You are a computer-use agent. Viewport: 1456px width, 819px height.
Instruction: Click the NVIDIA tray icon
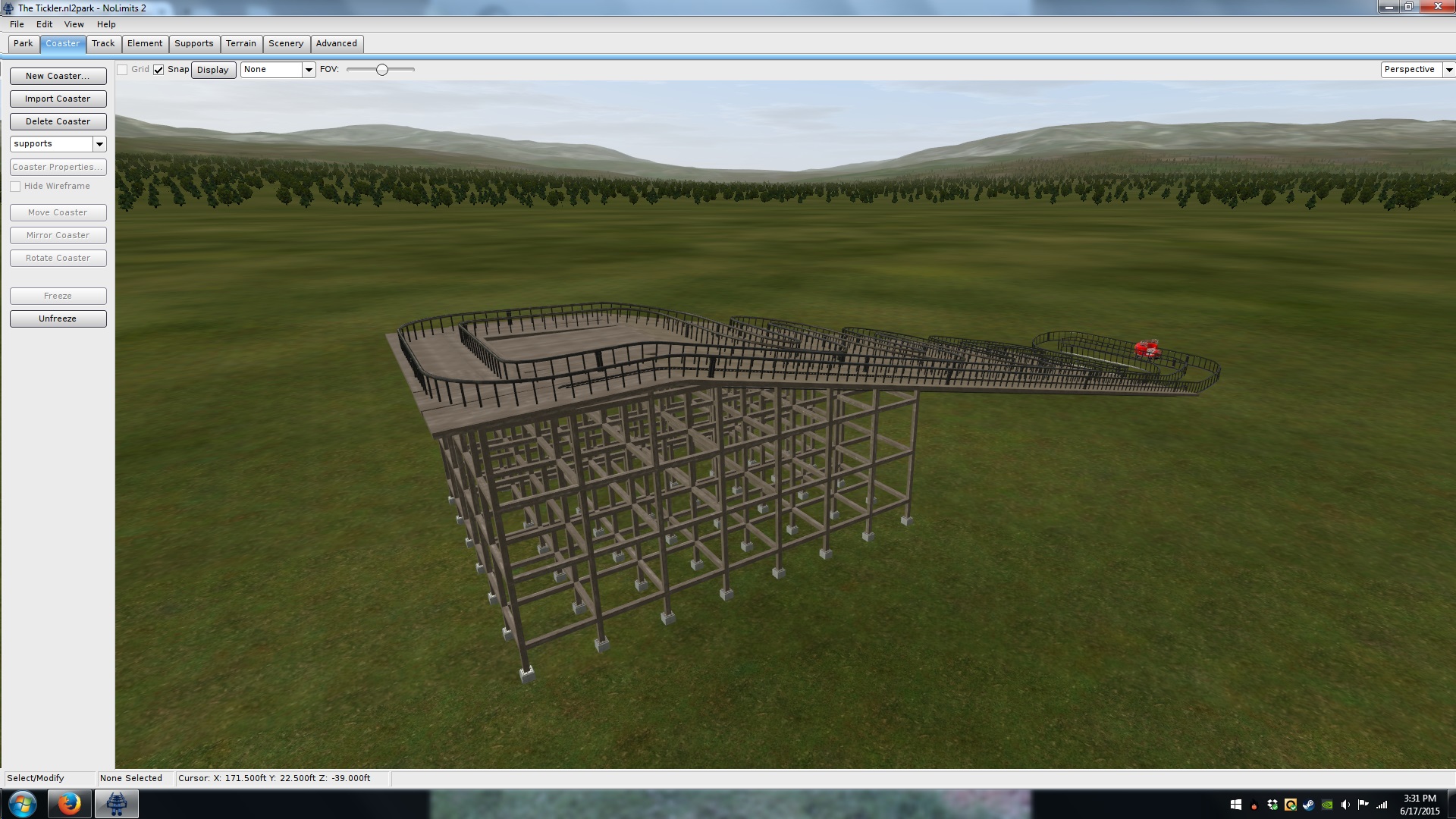(x=1327, y=805)
